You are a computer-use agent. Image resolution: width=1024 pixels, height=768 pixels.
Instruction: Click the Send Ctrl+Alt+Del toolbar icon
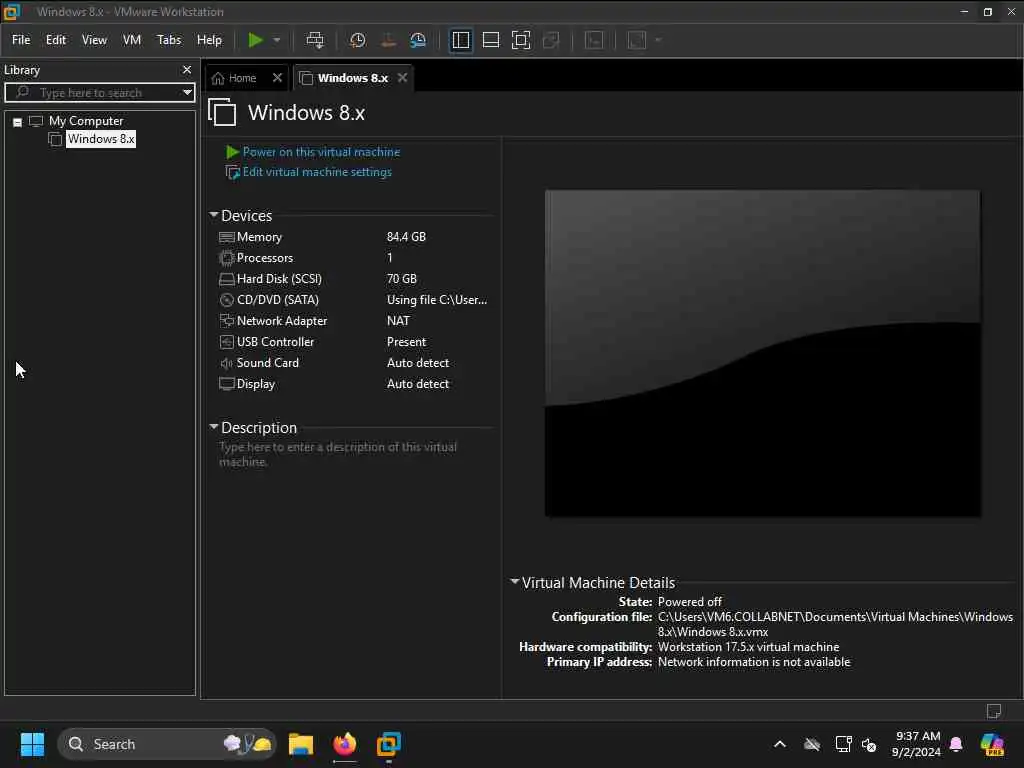click(315, 40)
